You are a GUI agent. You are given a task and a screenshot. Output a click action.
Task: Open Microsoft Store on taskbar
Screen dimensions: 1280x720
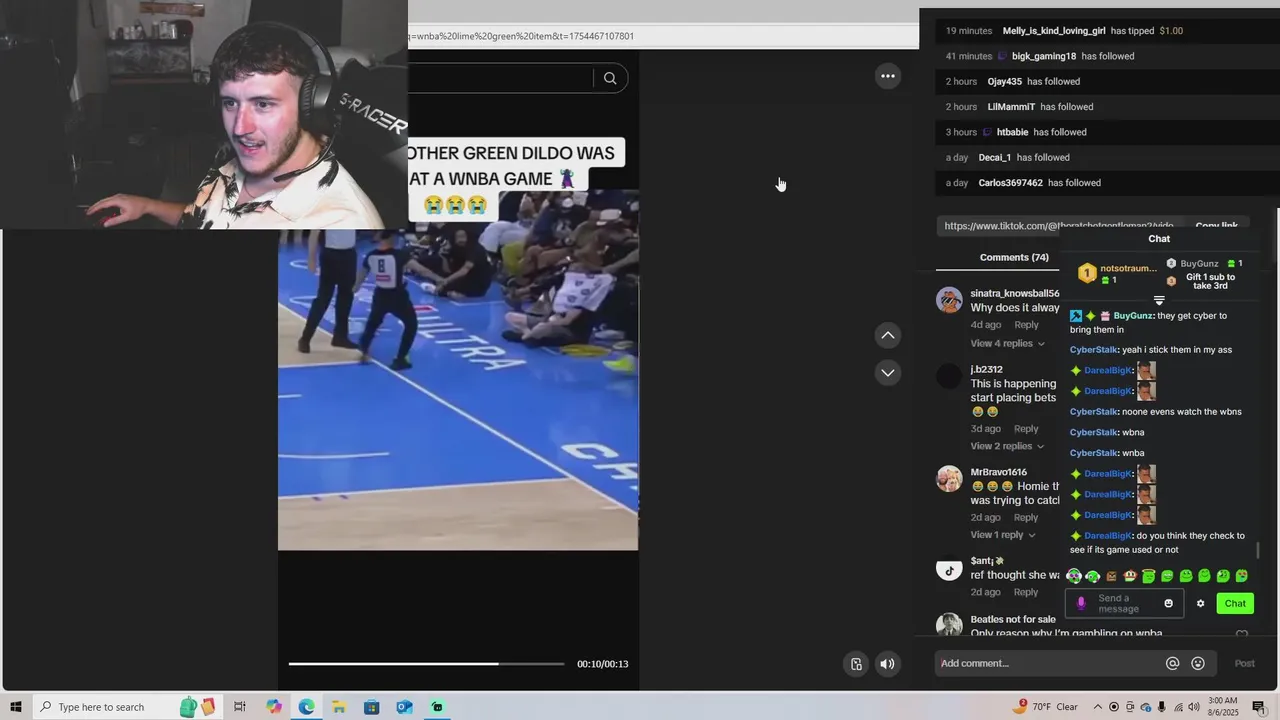[x=371, y=707]
